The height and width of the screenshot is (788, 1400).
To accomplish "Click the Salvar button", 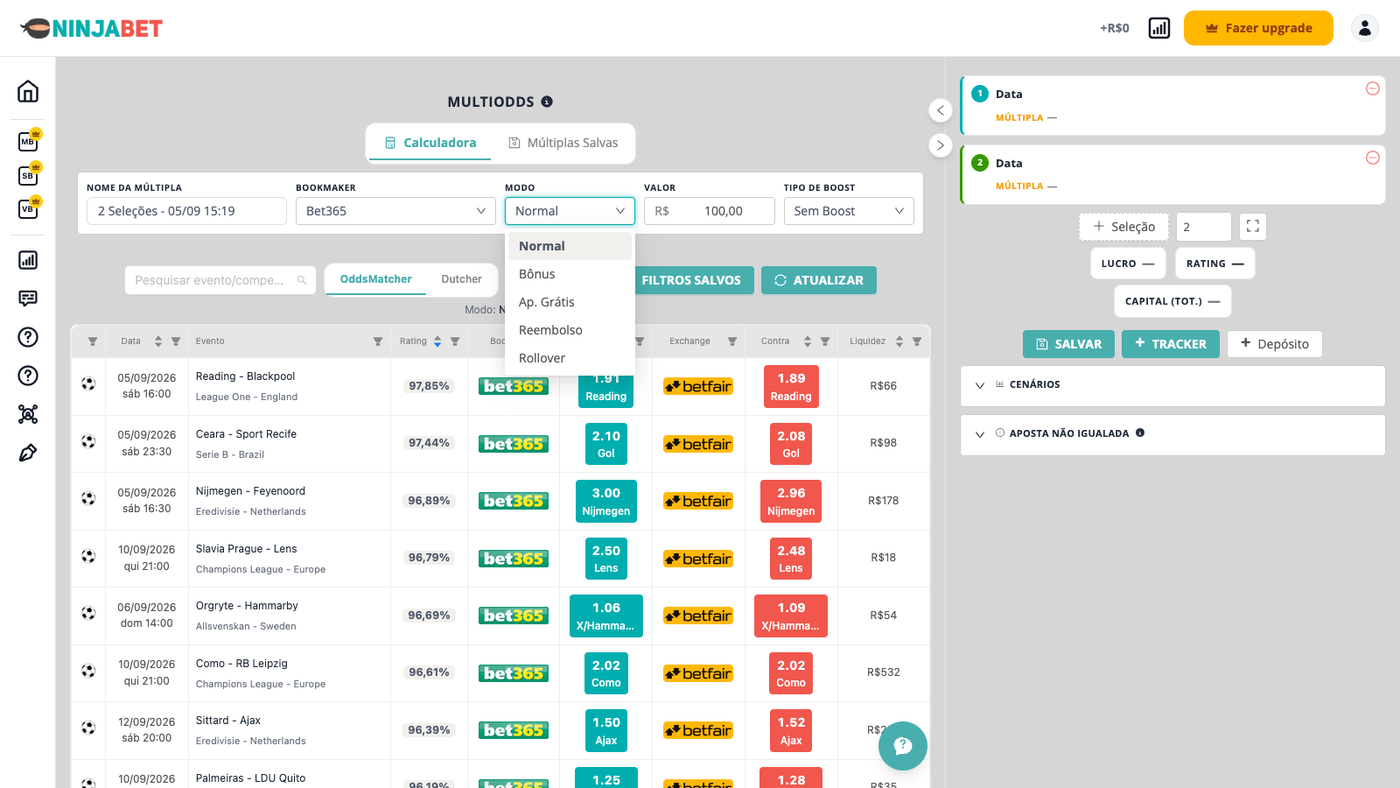I will 1069,344.
